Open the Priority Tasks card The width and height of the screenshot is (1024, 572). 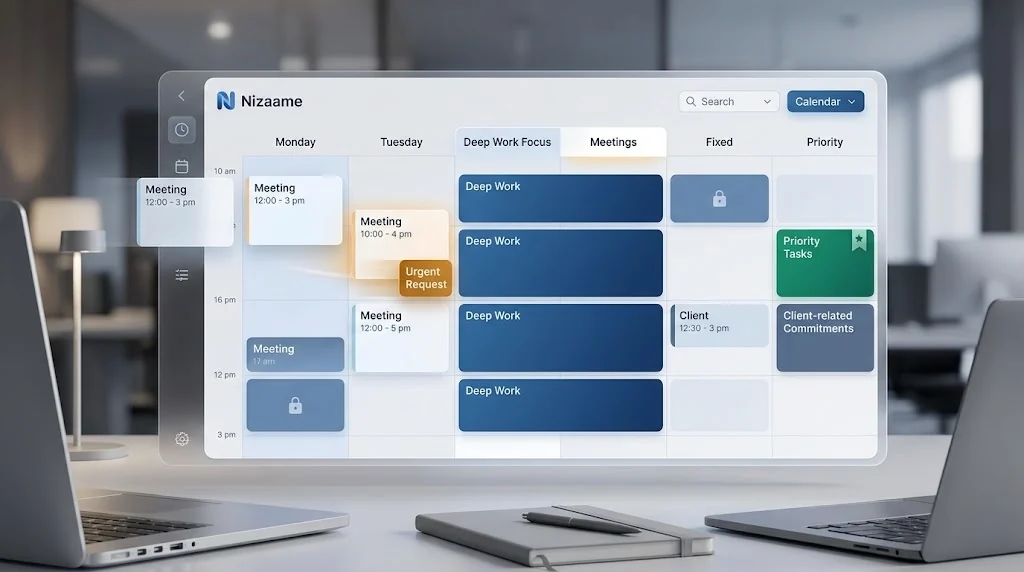click(825, 263)
